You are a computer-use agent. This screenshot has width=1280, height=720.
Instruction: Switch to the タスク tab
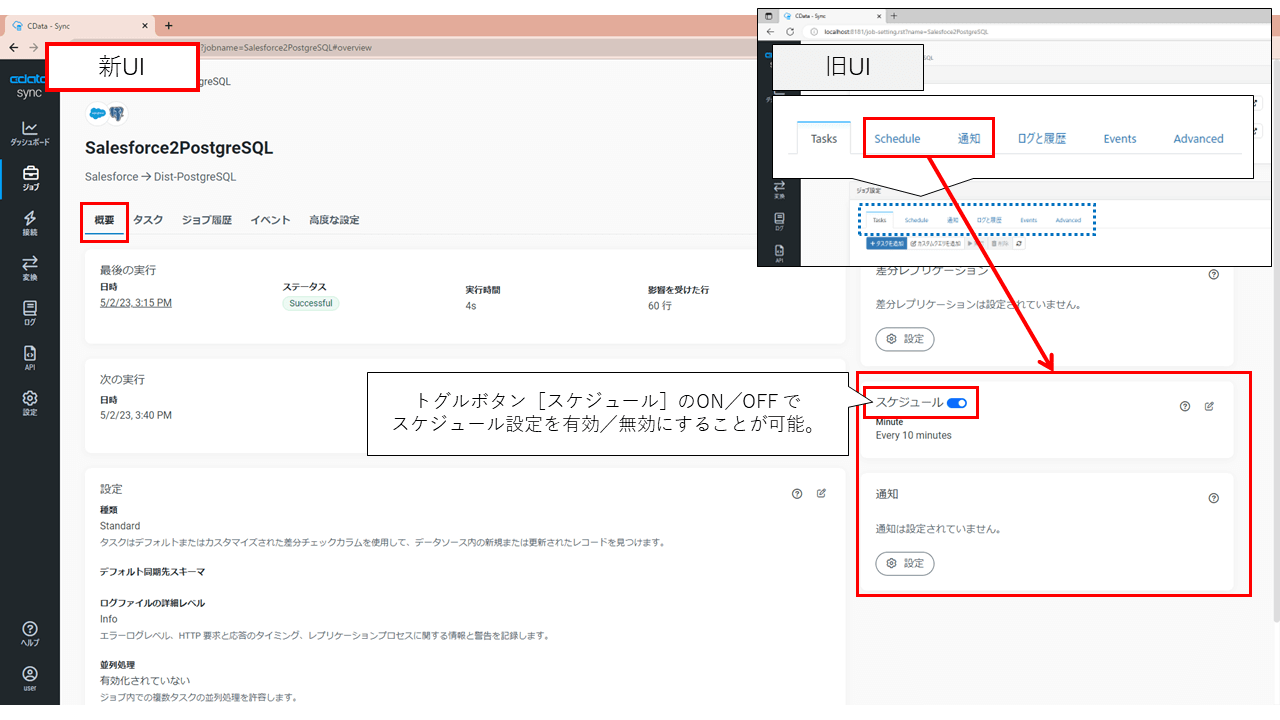148,219
